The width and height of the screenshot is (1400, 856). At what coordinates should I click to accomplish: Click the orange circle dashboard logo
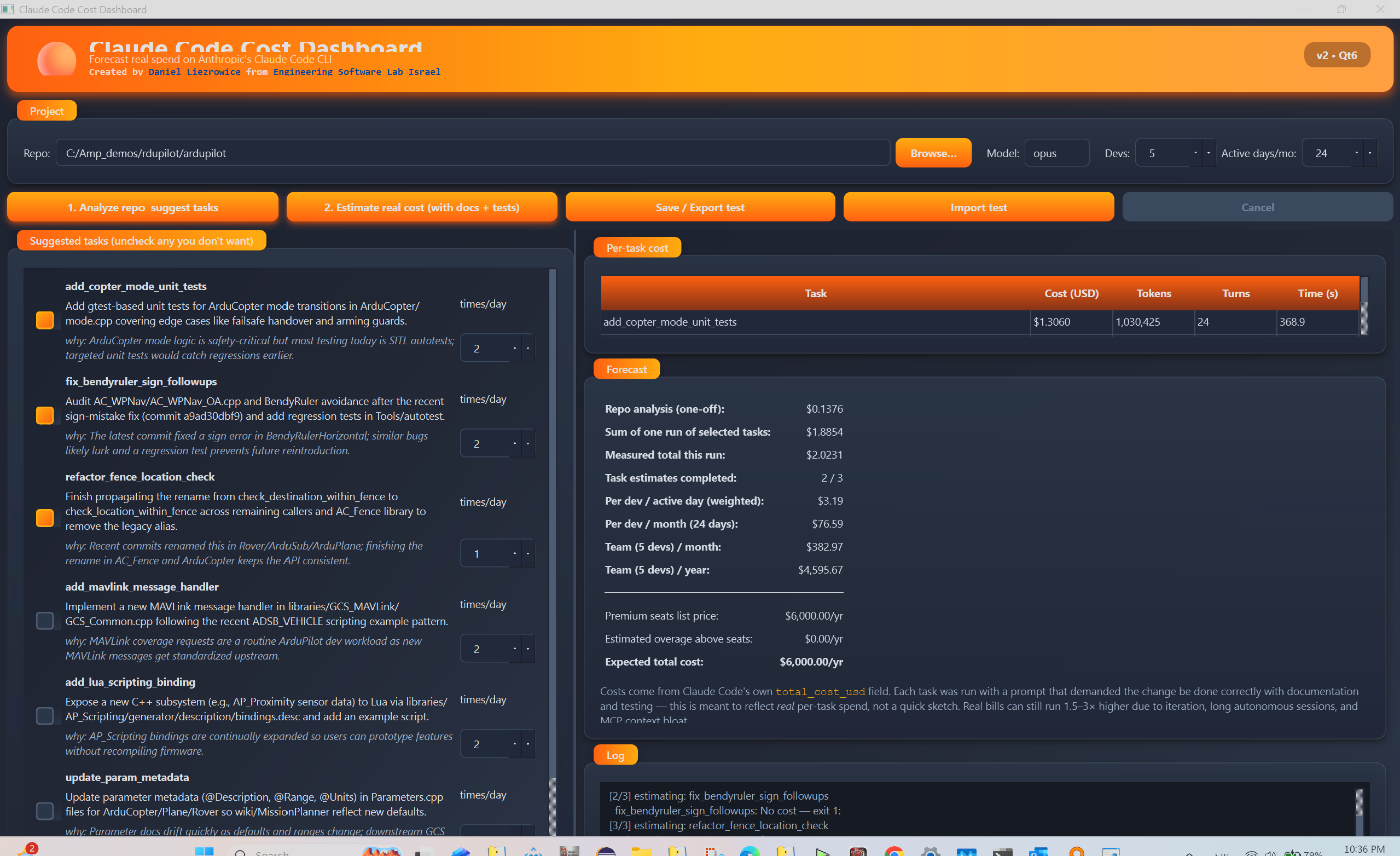[x=56, y=60]
